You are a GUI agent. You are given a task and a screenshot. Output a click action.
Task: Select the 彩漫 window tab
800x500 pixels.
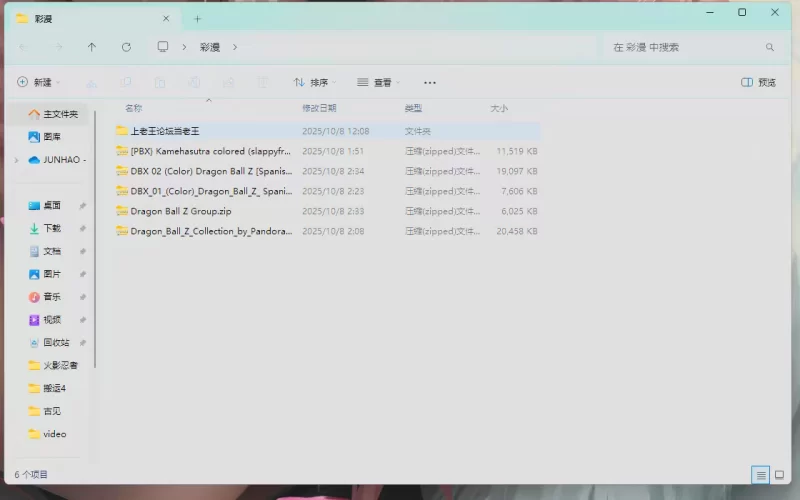(92, 19)
